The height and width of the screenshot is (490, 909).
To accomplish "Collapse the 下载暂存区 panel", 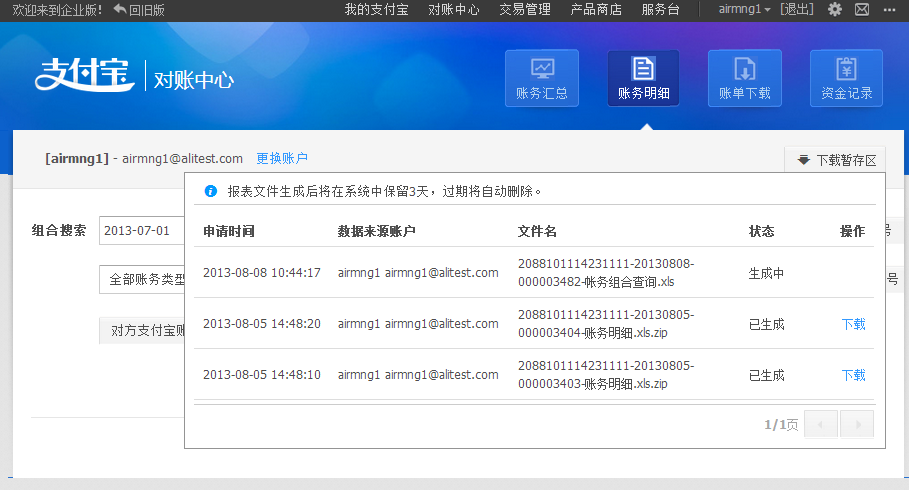I will point(835,159).
